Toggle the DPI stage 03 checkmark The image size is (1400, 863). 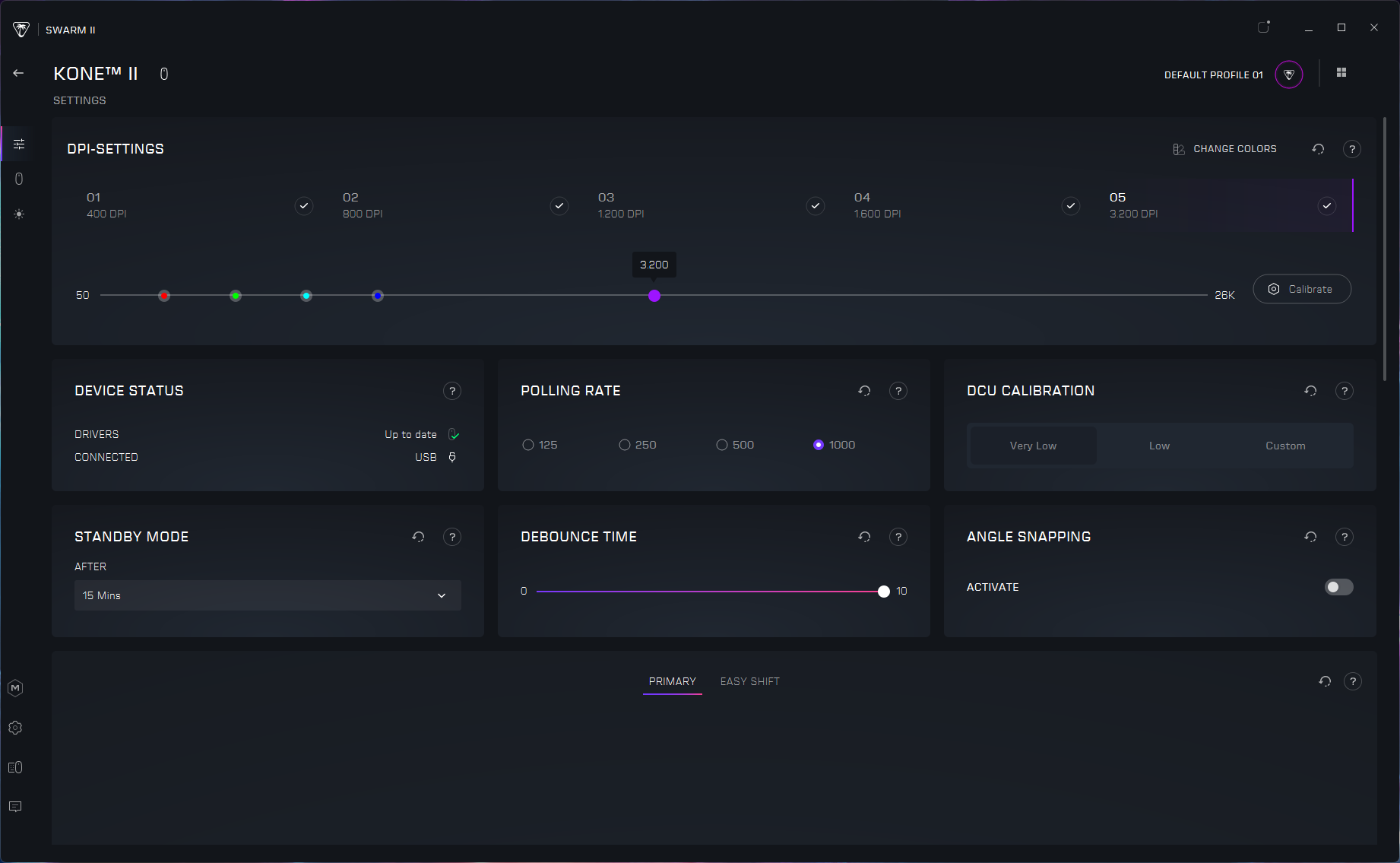pos(816,206)
